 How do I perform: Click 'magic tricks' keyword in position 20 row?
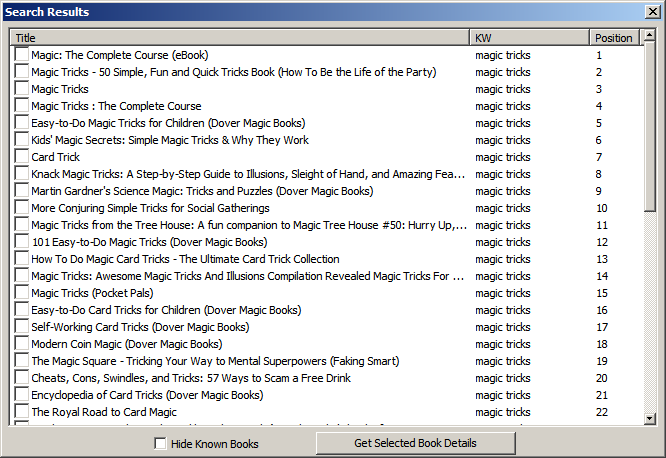click(x=503, y=378)
